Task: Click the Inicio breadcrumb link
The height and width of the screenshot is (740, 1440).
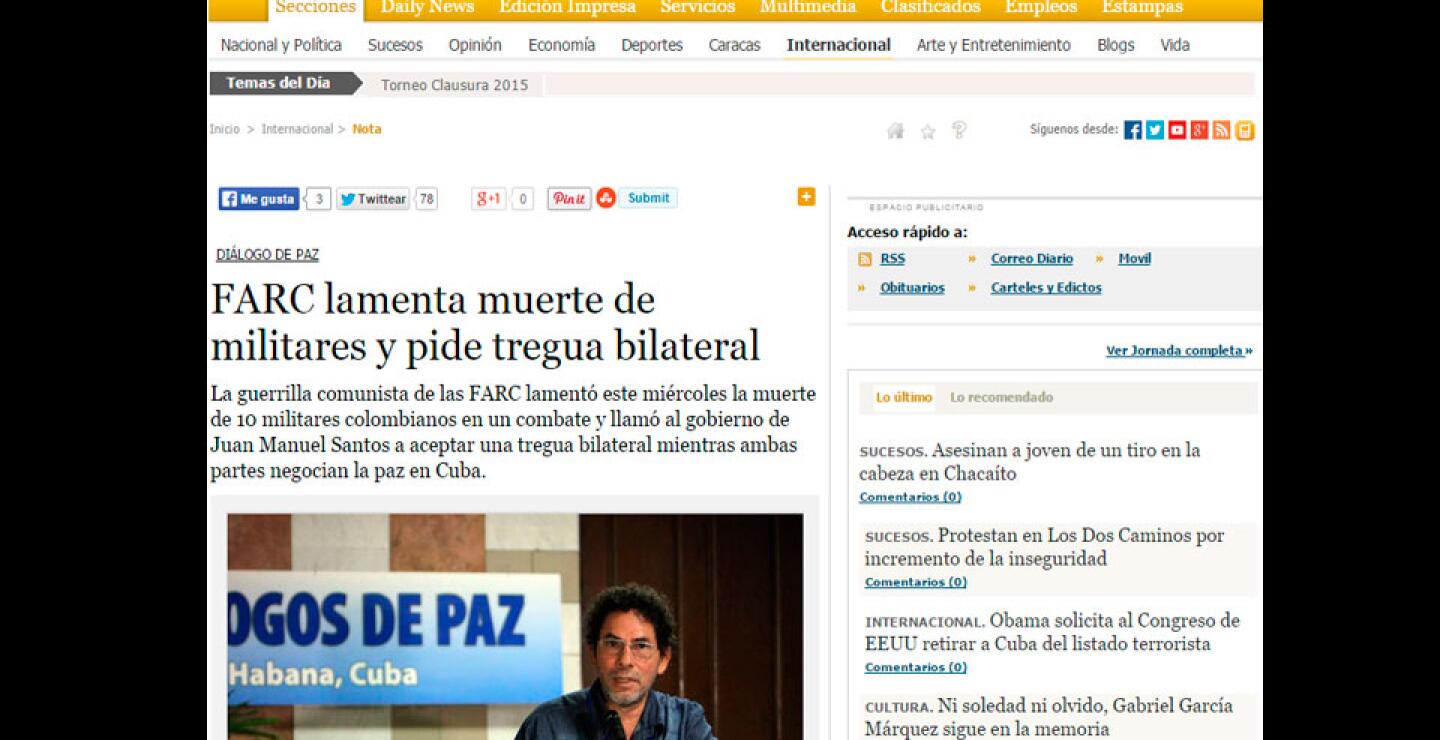Action: click(x=225, y=129)
